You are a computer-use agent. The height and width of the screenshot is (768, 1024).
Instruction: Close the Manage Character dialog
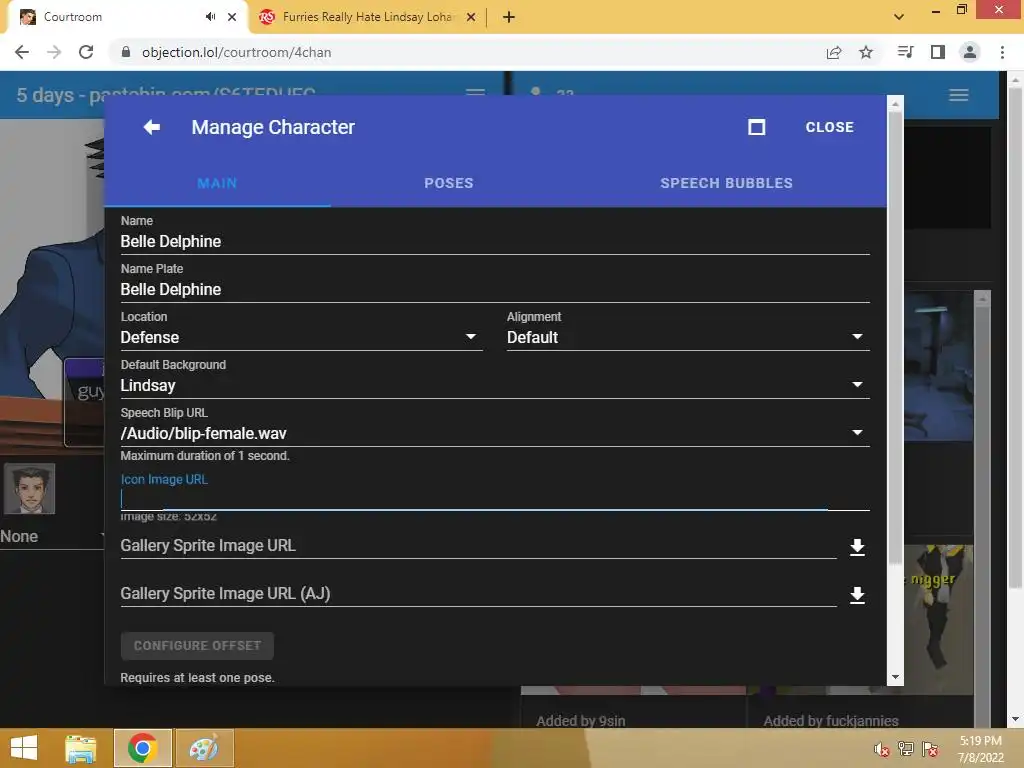(x=829, y=127)
